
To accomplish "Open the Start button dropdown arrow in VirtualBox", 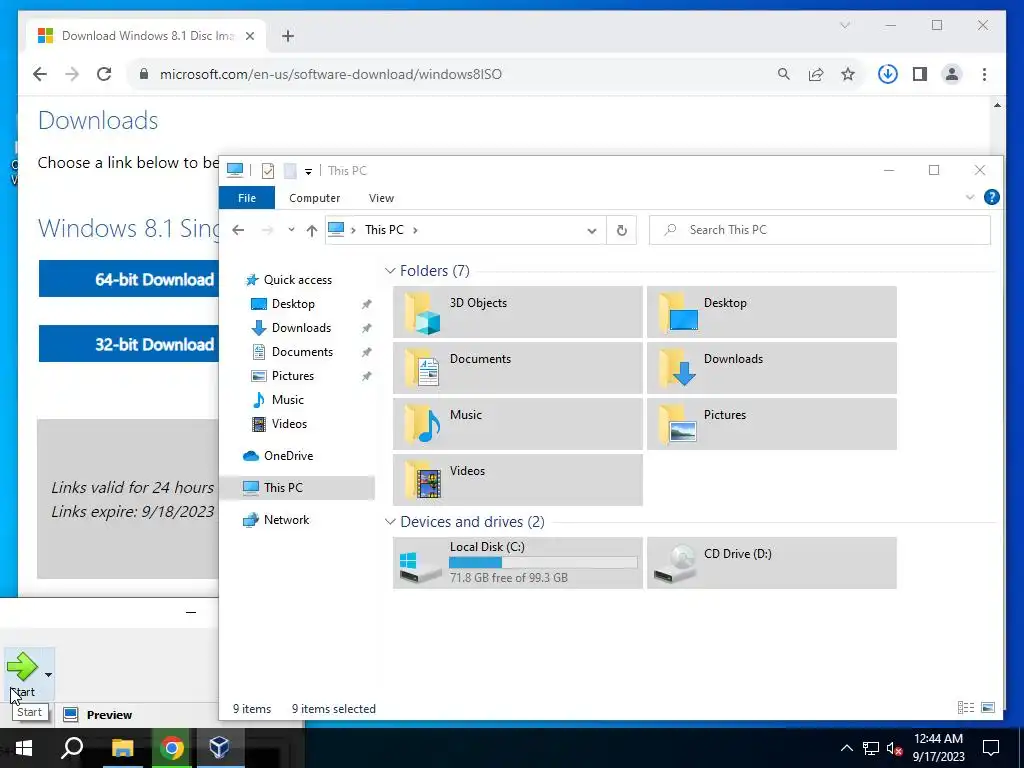I will [x=48, y=675].
